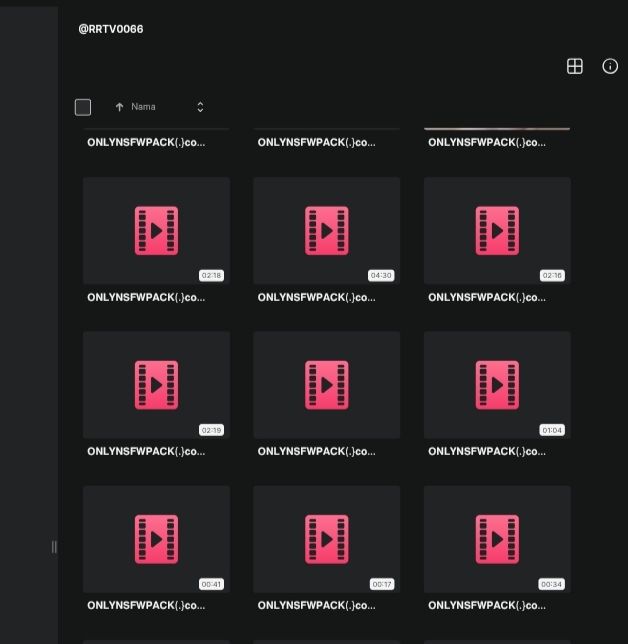Image resolution: width=628 pixels, height=644 pixels.
Task: Select the file name below the 00:34 video
Action: click(x=487, y=605)
